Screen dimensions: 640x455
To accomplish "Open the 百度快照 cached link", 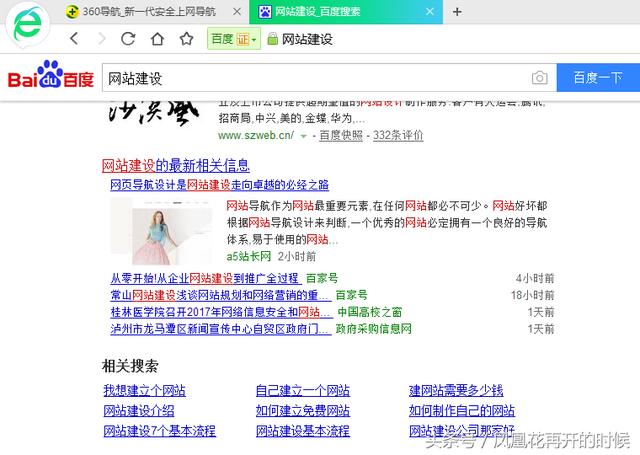I will click(341, 135).
